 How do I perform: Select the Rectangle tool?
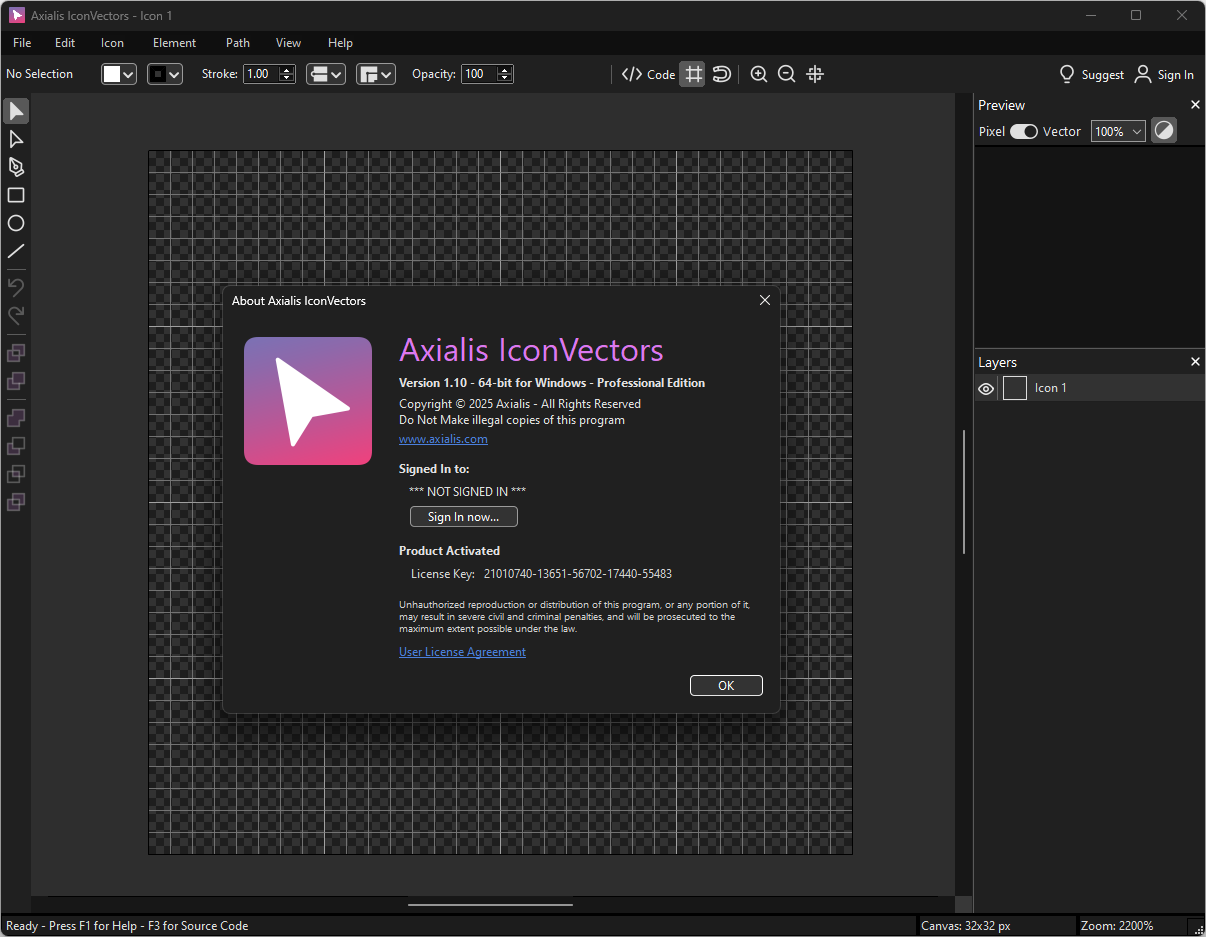[16, 195]
